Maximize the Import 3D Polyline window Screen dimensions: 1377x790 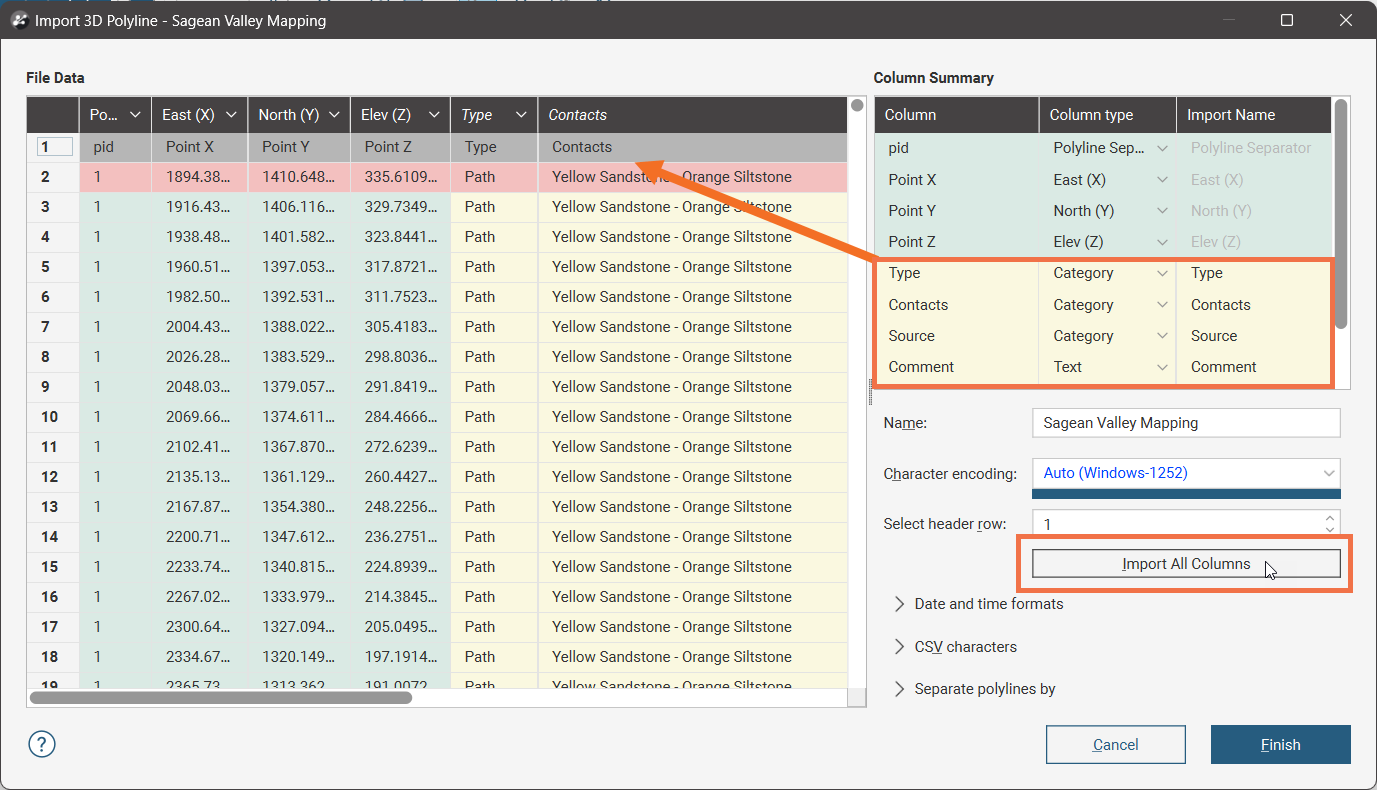pos(1287,20)
